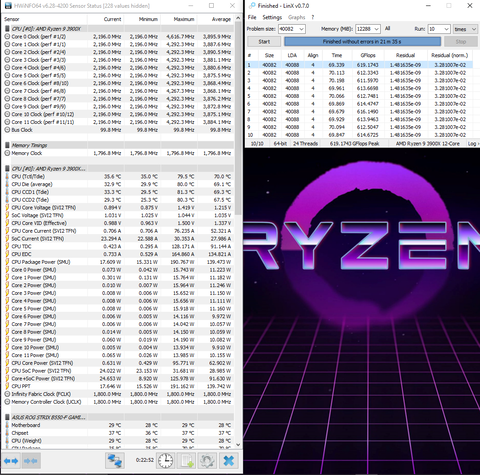Screen dimensions: 480x475
Task: Click the Time column header in LinX
Action: pos(337,55)
